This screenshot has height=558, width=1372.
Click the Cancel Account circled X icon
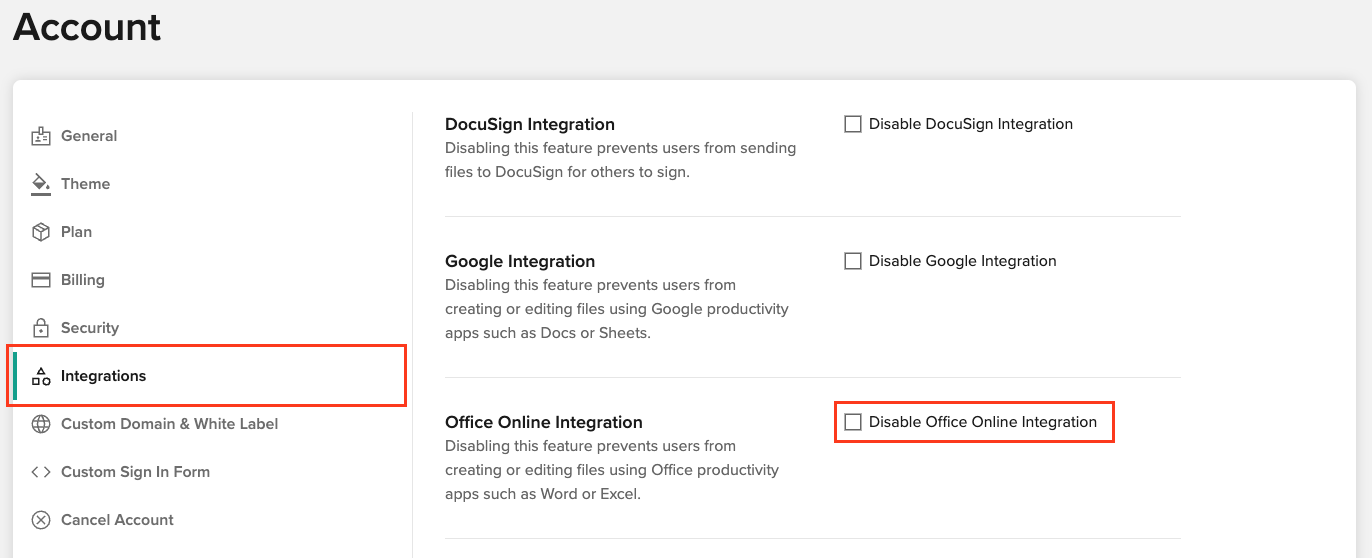point(41,520)
